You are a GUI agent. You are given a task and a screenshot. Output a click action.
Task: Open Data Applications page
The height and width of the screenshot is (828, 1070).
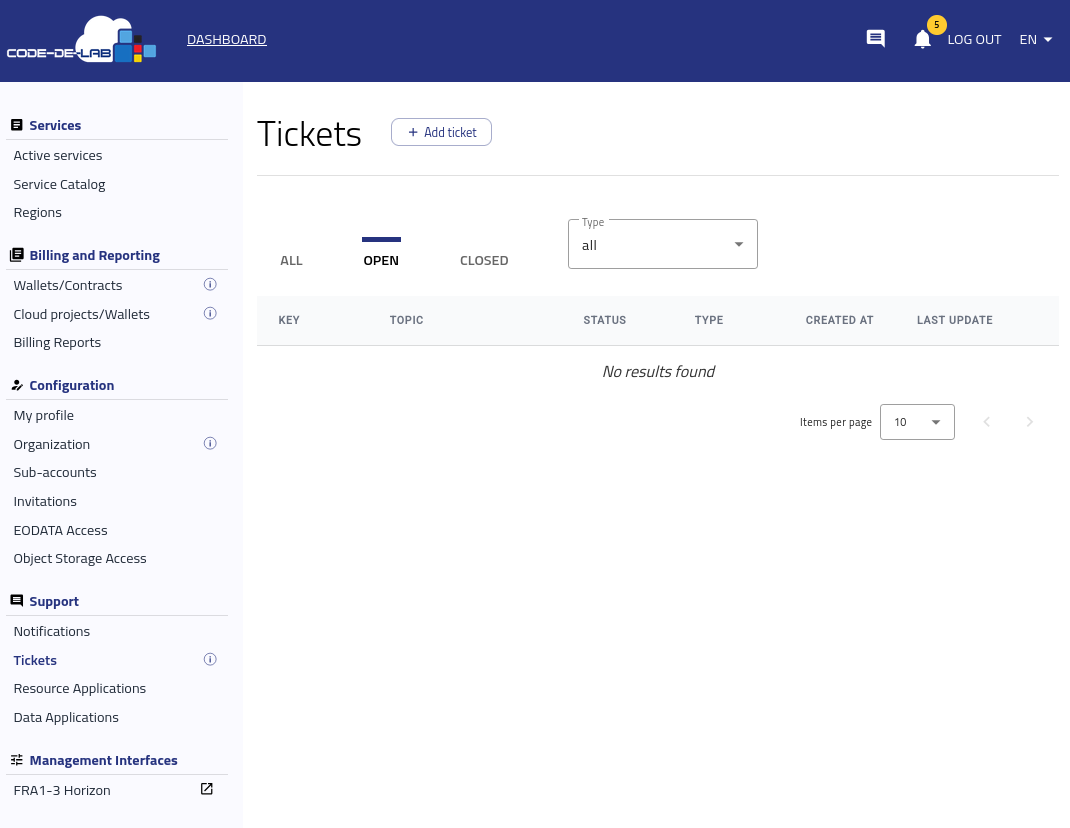(x=66, y=717)
